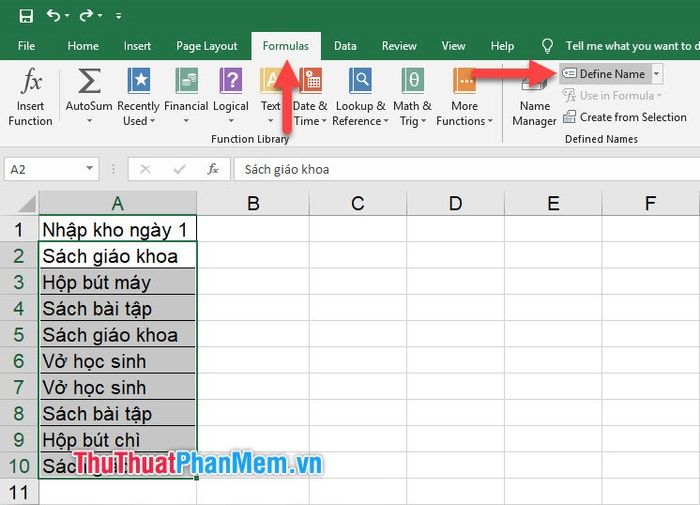Click the Name Box showing A2
Screen dimensions: 700x505
click(45, 170)
